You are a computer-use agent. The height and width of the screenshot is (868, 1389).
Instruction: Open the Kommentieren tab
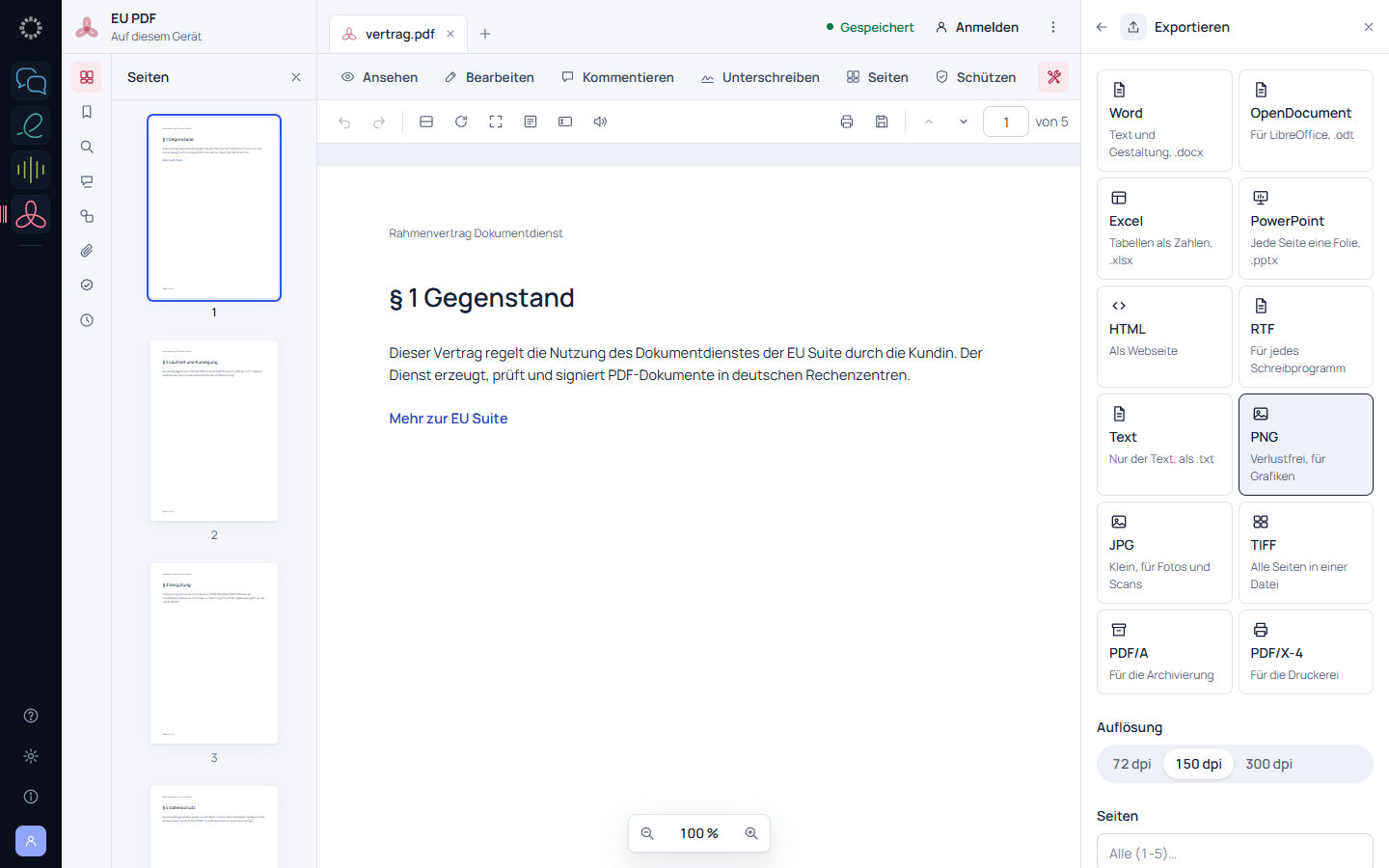617,77
